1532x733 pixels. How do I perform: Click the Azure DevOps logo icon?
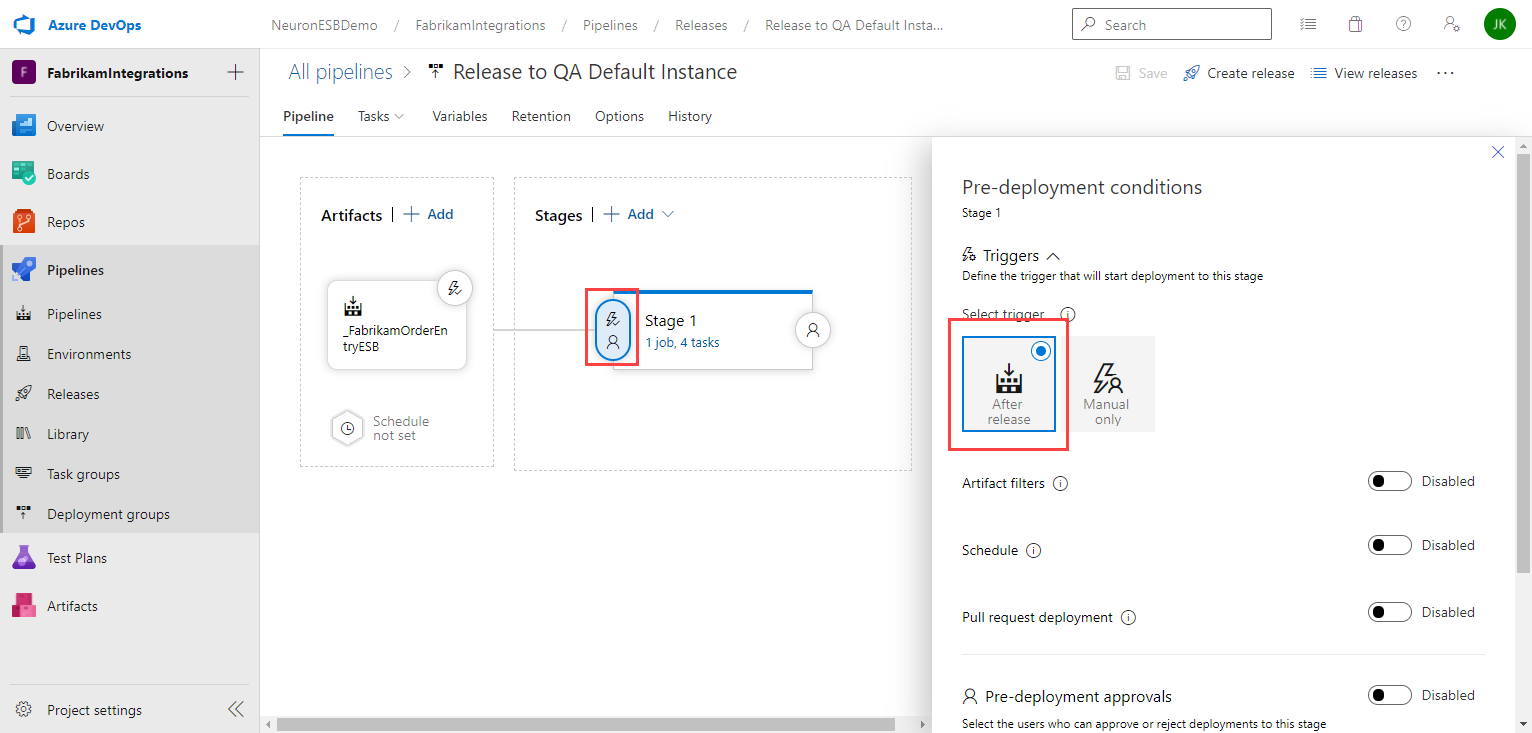24,24
